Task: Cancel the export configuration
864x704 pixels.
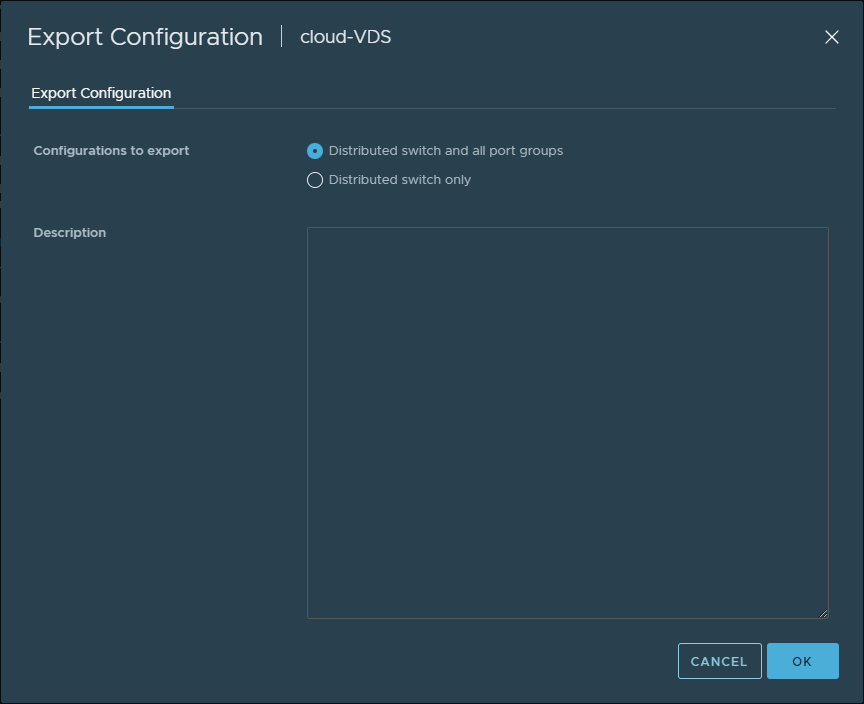Action: pyautogui.click(x=720, y=661)
